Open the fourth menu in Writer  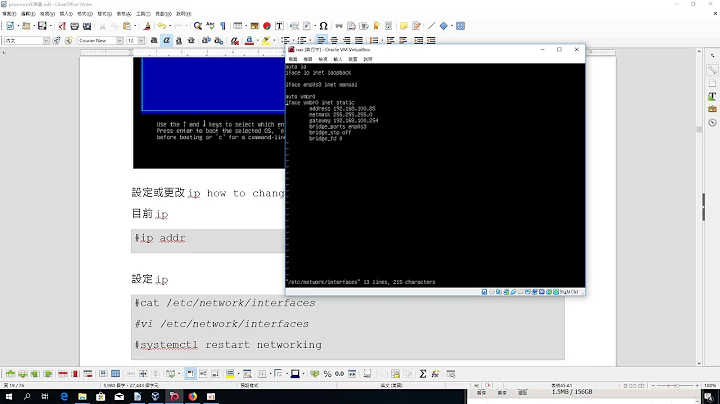click(x=66, y=14)
